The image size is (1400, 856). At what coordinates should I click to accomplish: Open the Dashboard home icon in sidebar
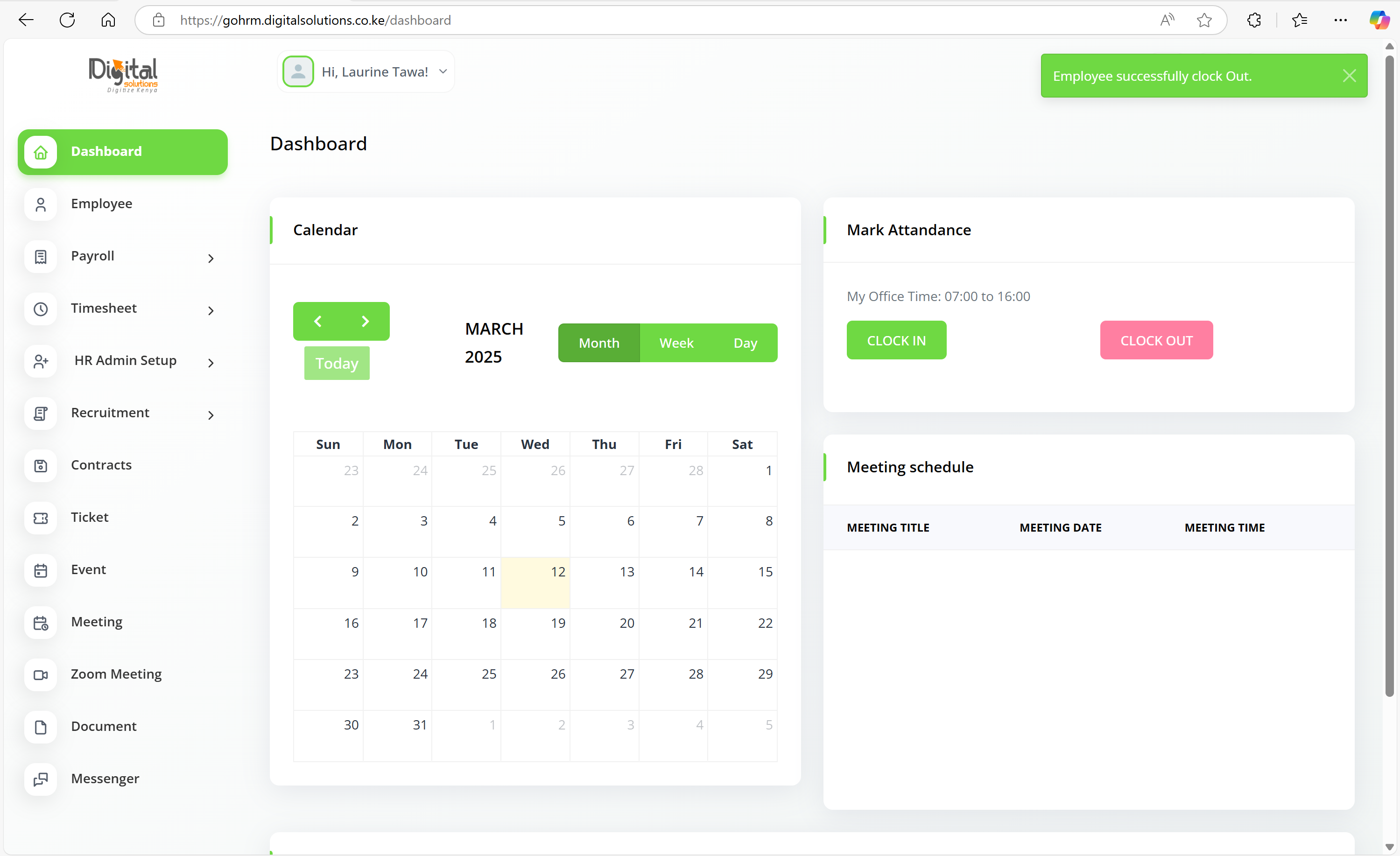tap(40, 152)
